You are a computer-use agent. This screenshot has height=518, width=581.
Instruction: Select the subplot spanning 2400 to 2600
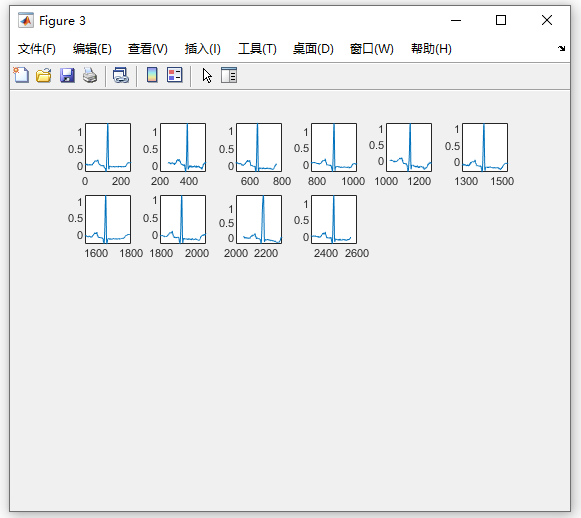(334, 219)
